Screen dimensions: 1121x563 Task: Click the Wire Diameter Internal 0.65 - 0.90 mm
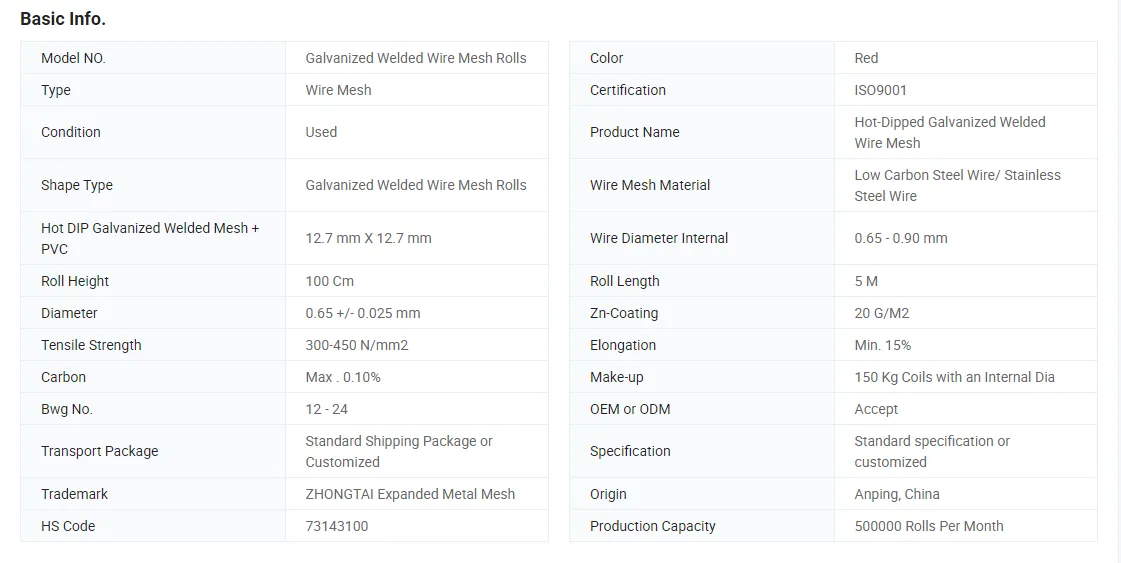click(901, 238)
